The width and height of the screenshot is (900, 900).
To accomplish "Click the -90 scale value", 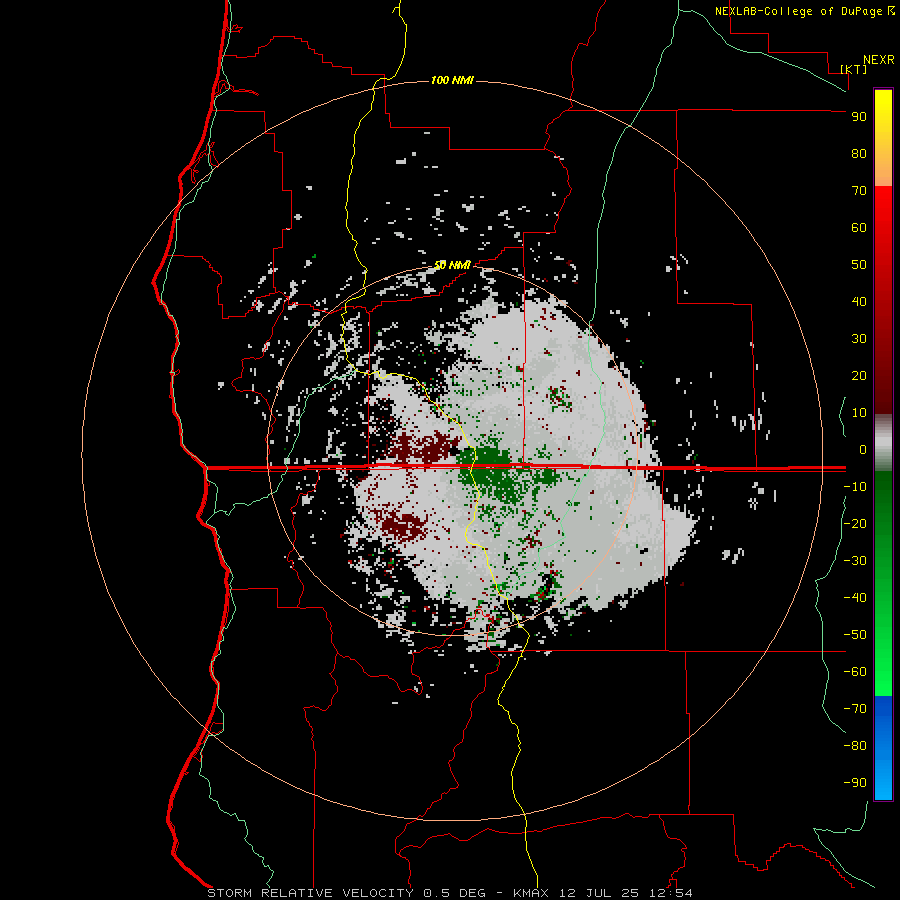I will coord(855,783).
